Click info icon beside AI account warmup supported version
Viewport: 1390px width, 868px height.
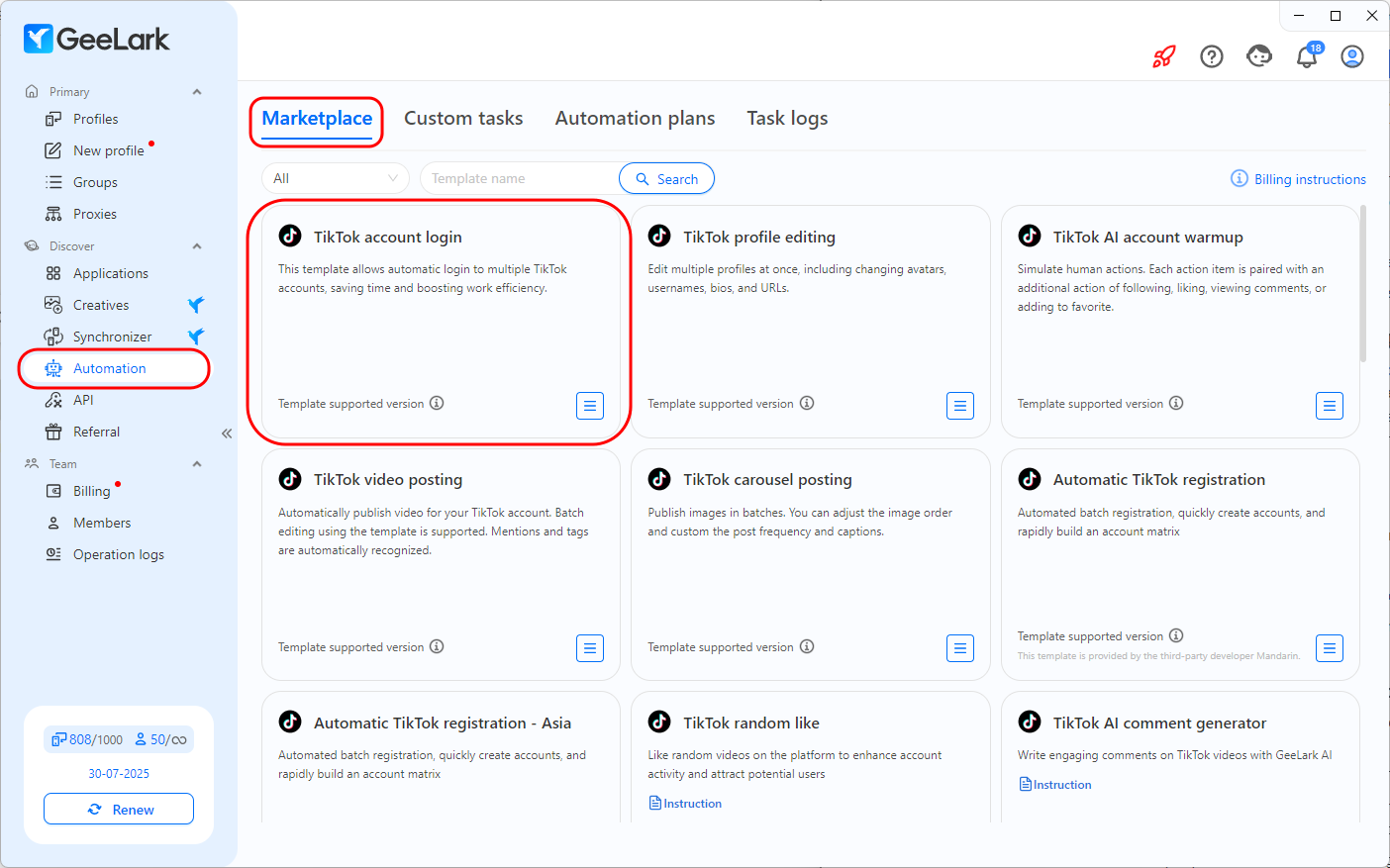pos(1176,403)
